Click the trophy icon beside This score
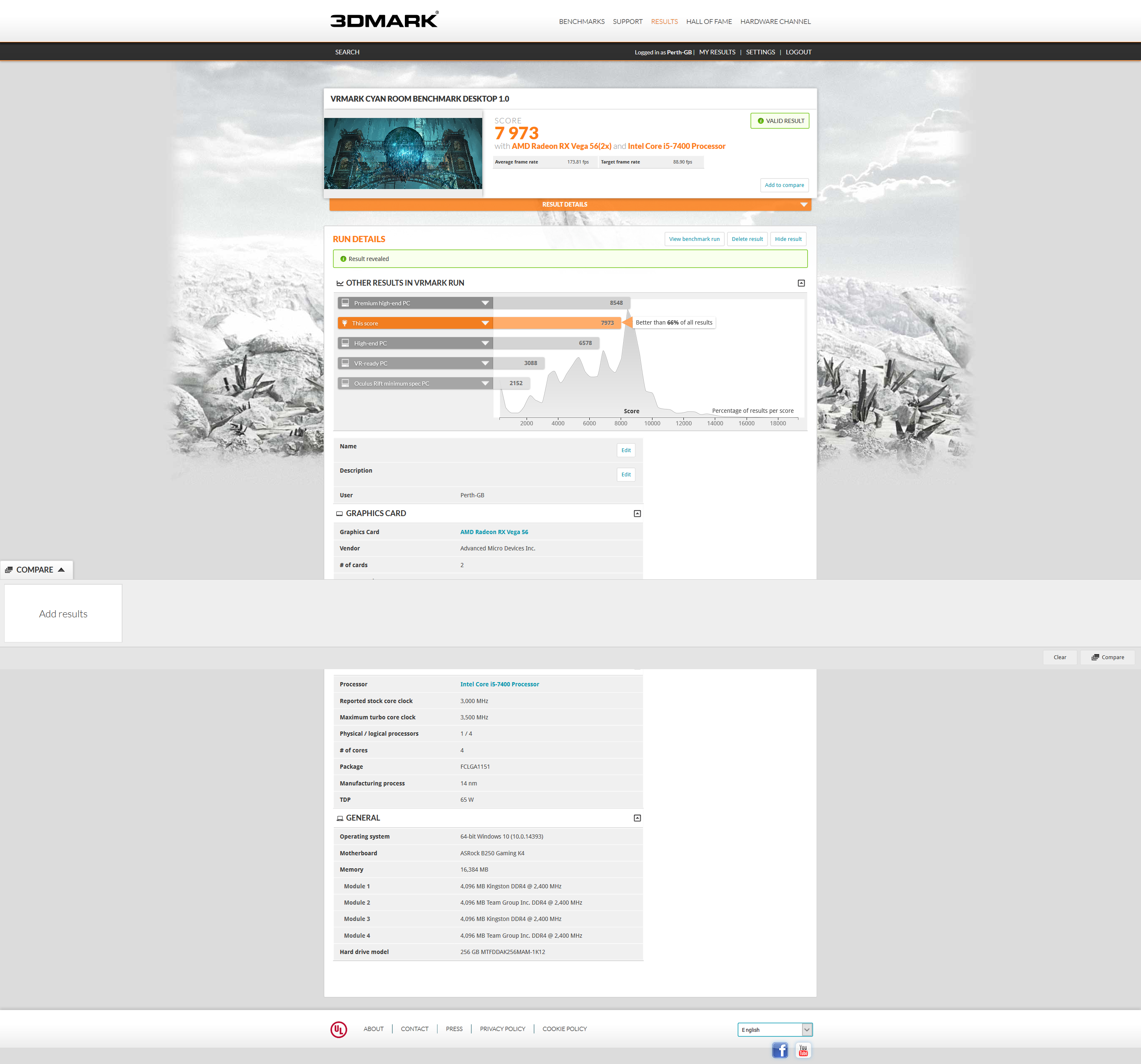1141x1064 pixels. [x=345, y=323]
